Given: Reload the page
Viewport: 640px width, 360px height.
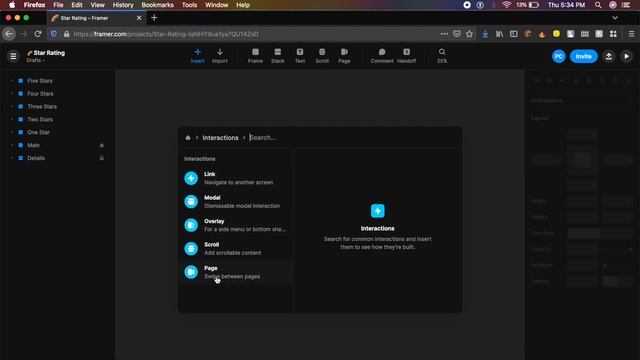Looking at the screenshot, I should 38,34.
